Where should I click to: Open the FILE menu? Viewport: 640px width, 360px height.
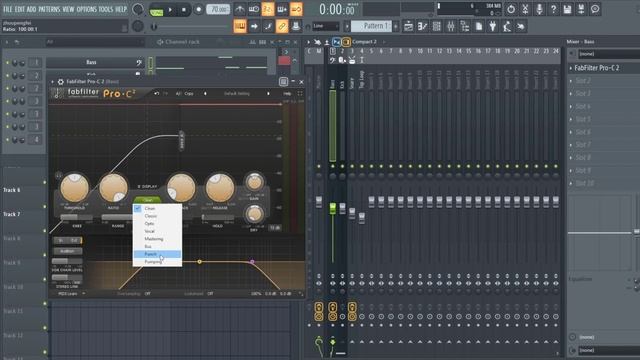pos(7,9)
